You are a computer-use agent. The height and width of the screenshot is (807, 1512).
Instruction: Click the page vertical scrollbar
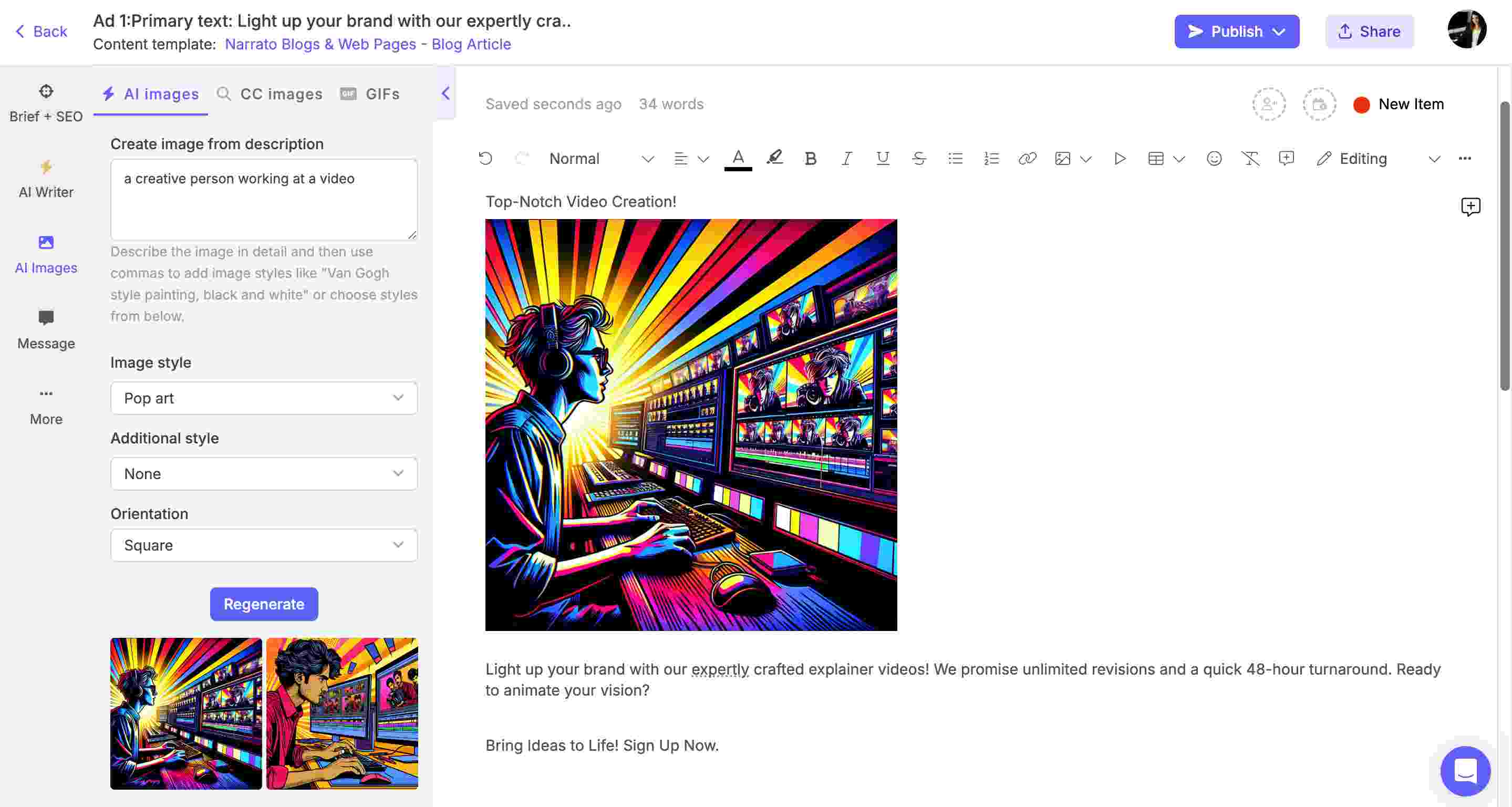1505,246
